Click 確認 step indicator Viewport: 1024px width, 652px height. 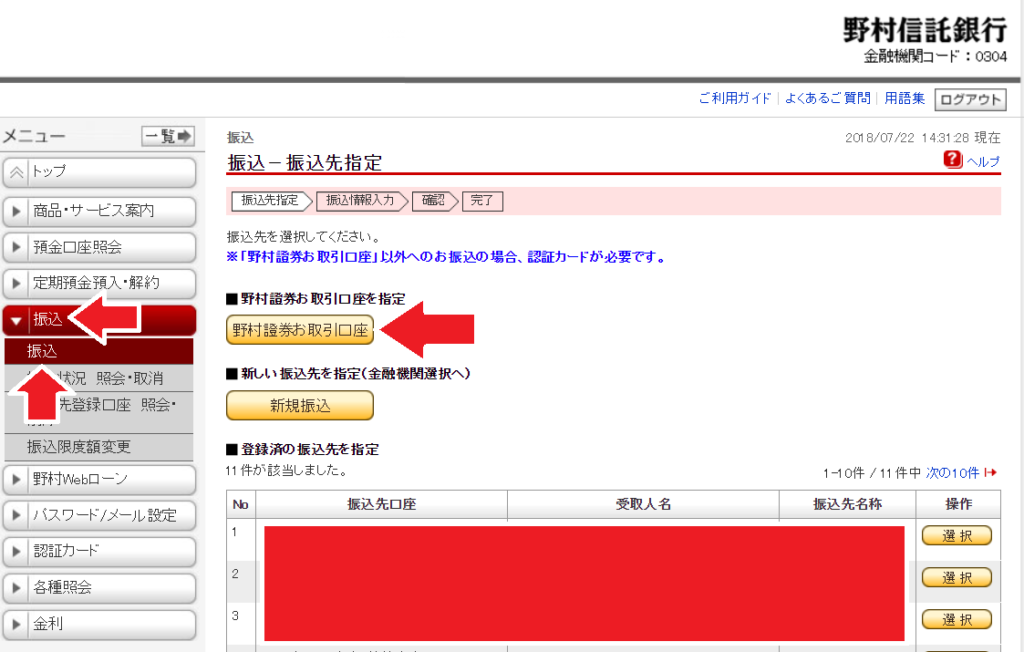433,201
